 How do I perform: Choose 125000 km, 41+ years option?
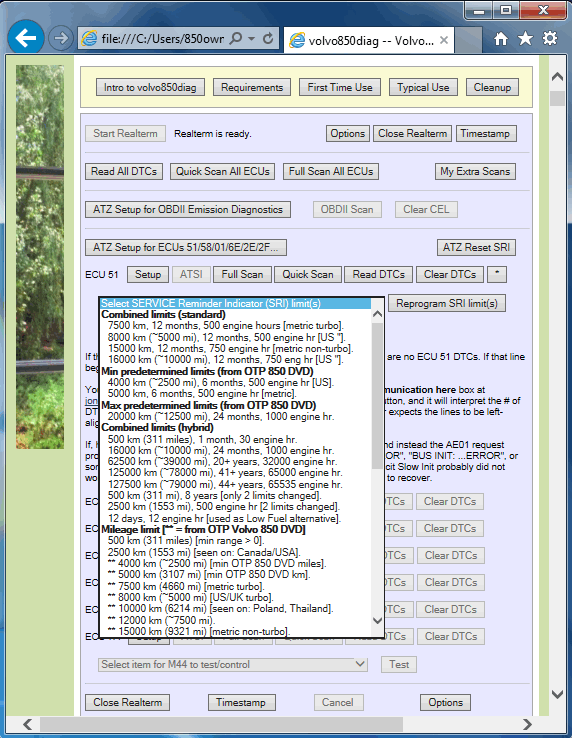point(235,473)
